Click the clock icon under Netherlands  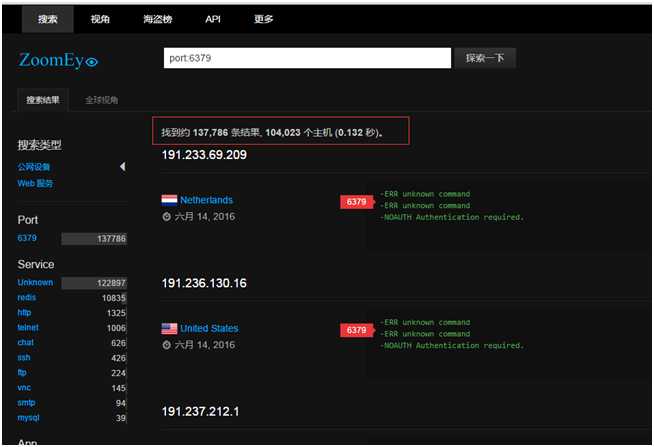click(x=166, y=217)
